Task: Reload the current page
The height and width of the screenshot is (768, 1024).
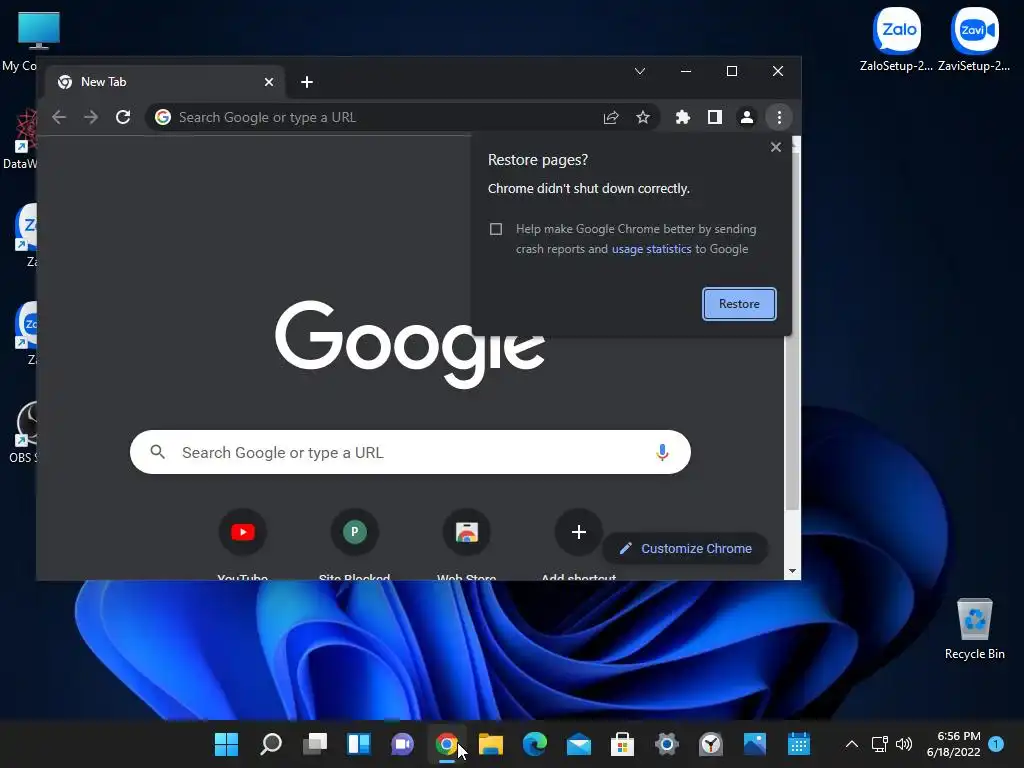Action: click(123, 118)
